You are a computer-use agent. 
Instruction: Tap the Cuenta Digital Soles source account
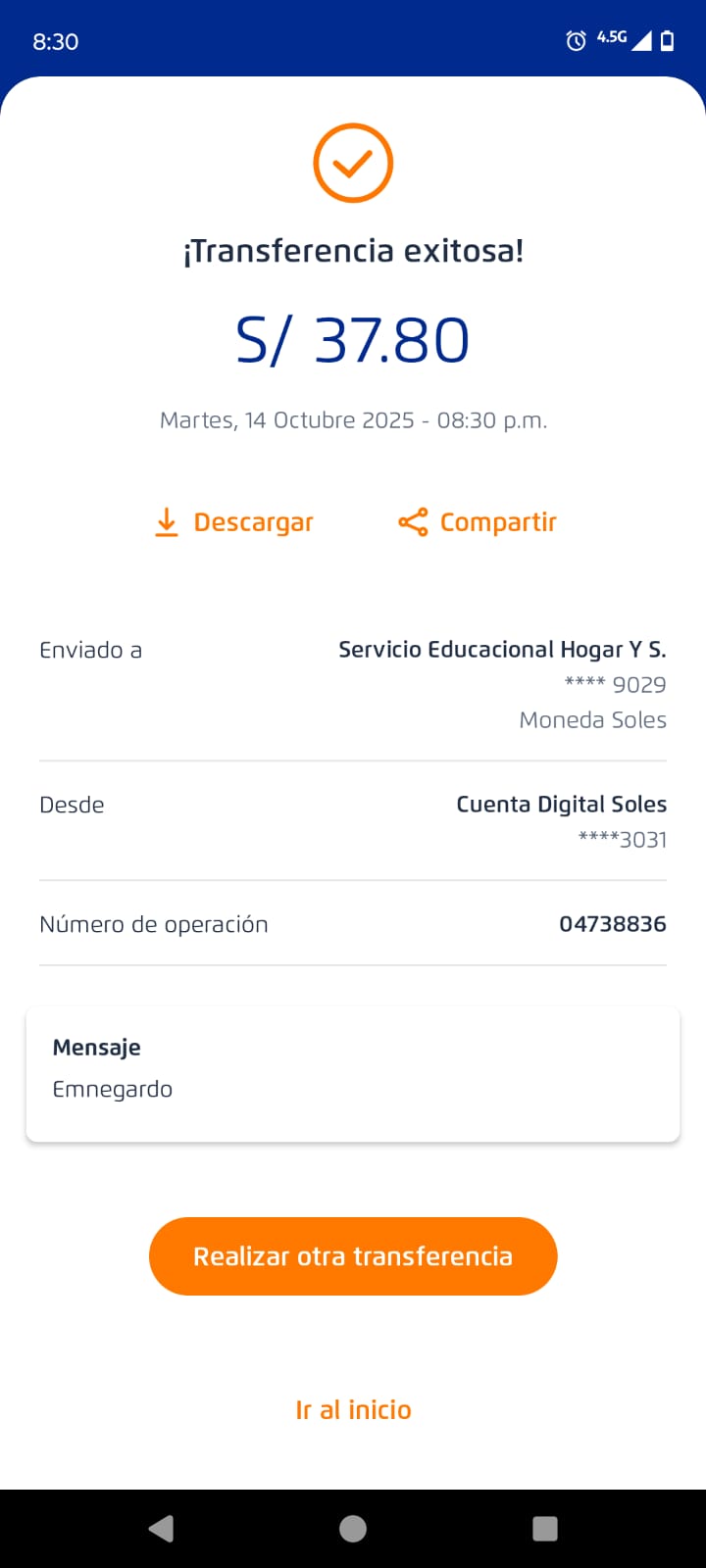[561, 805]
